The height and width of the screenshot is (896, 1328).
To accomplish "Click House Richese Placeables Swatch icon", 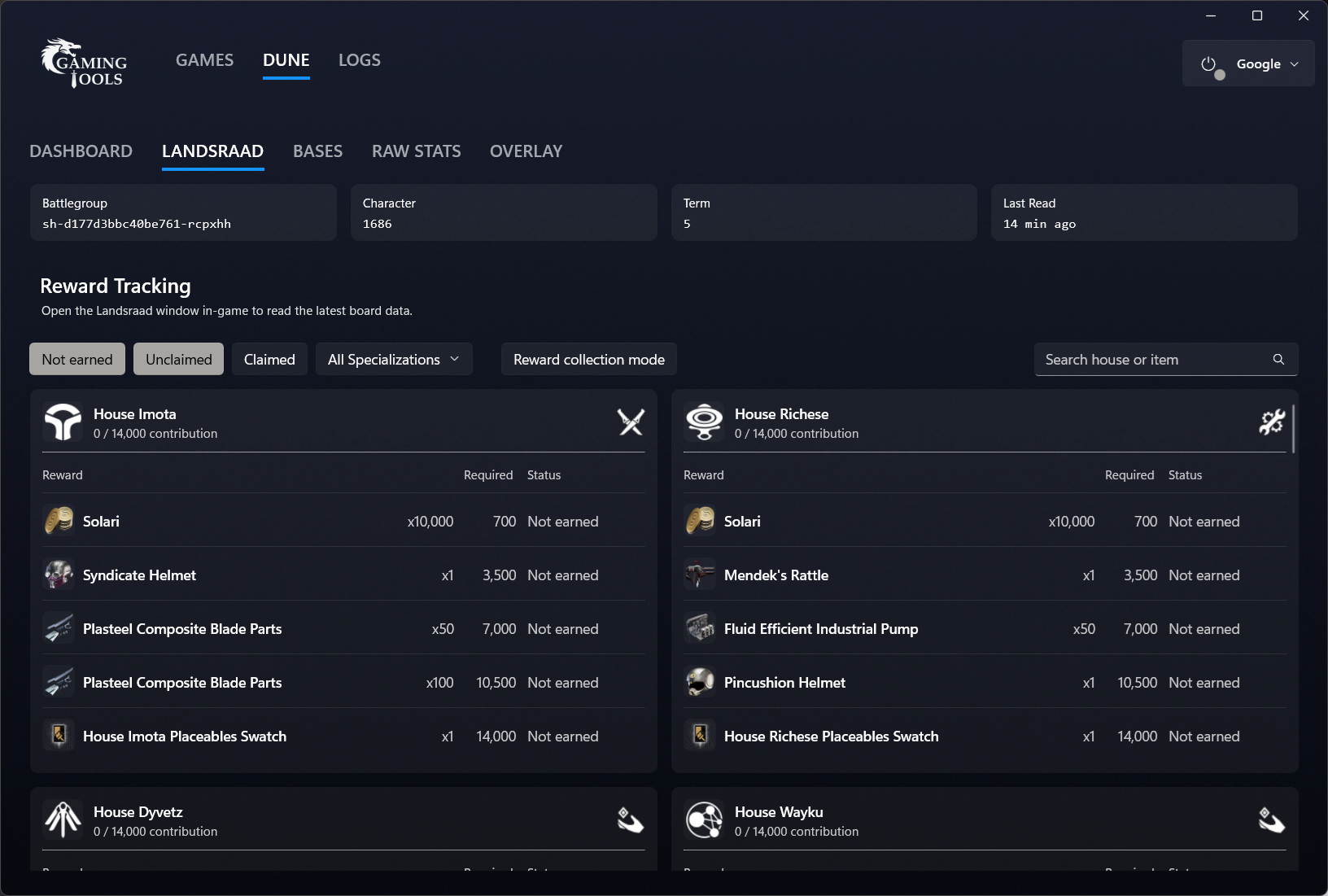I will point(700,736).
